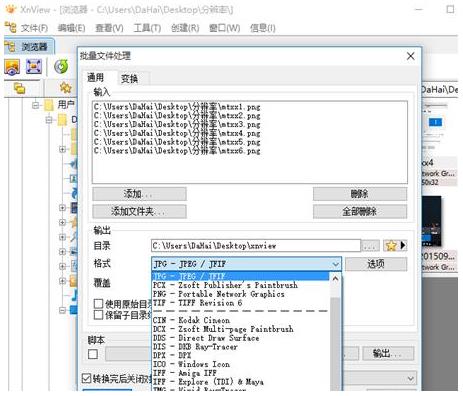Click the browse ... button beside directory
Viewport: 463px width, 396px height.
[x=370, y=246]
